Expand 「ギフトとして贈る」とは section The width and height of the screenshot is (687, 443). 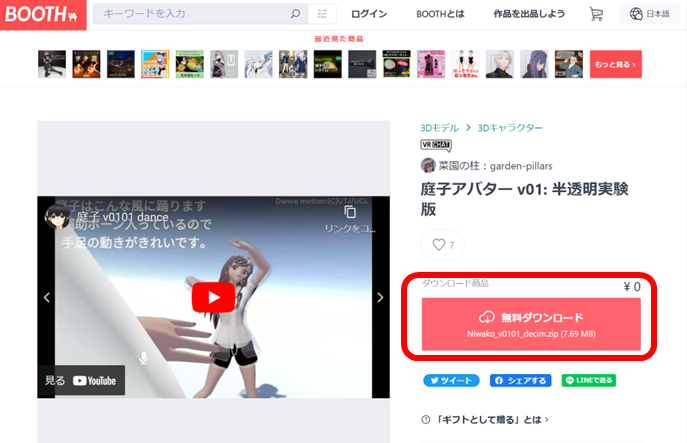pyautogui.click(x=486, y=419)
